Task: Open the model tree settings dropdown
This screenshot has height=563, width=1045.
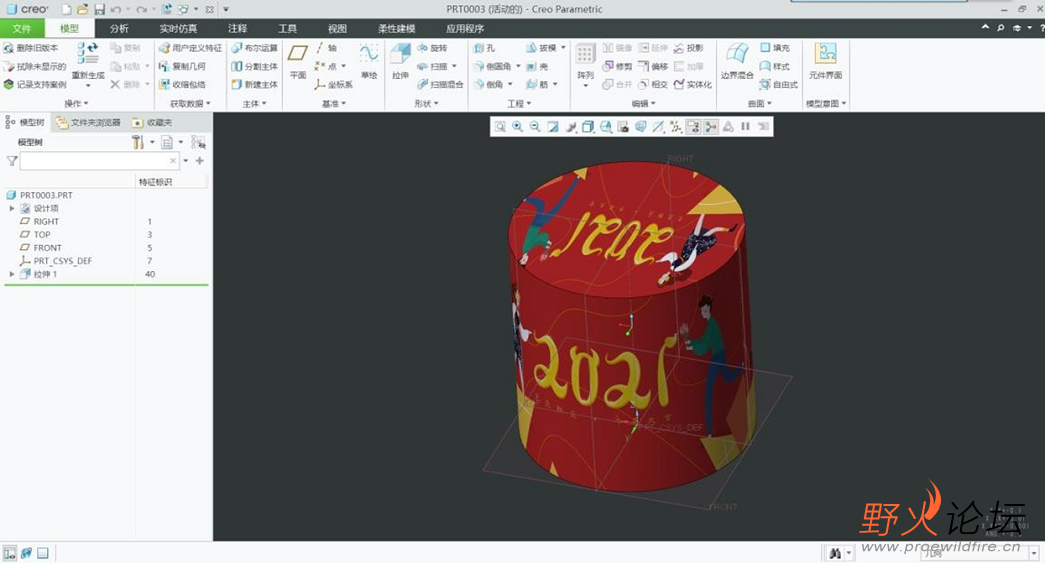Action: coord(152,142)
